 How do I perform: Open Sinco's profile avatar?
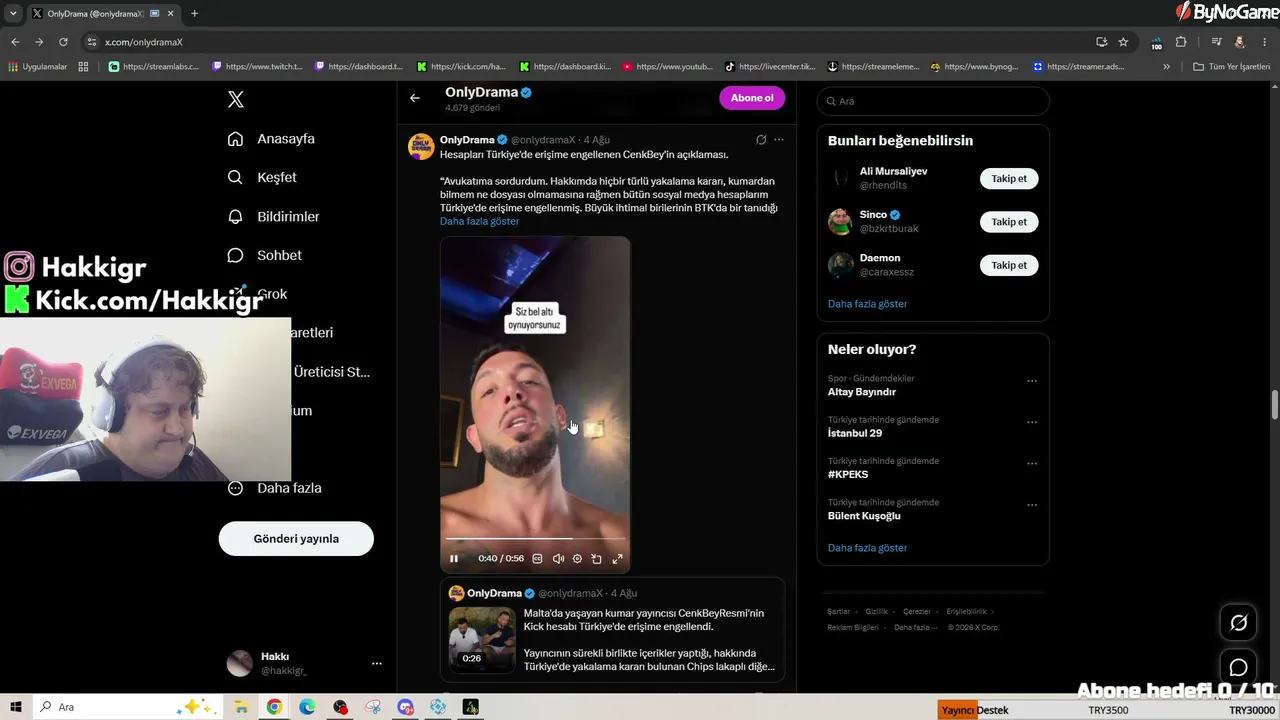pos(840,222)
